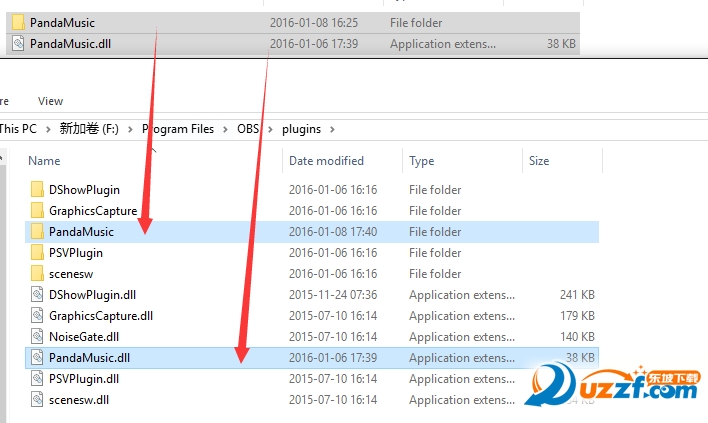This screenshot has height=423, width=708.
Task: Sort by Date modified column header
Action: 326,161
